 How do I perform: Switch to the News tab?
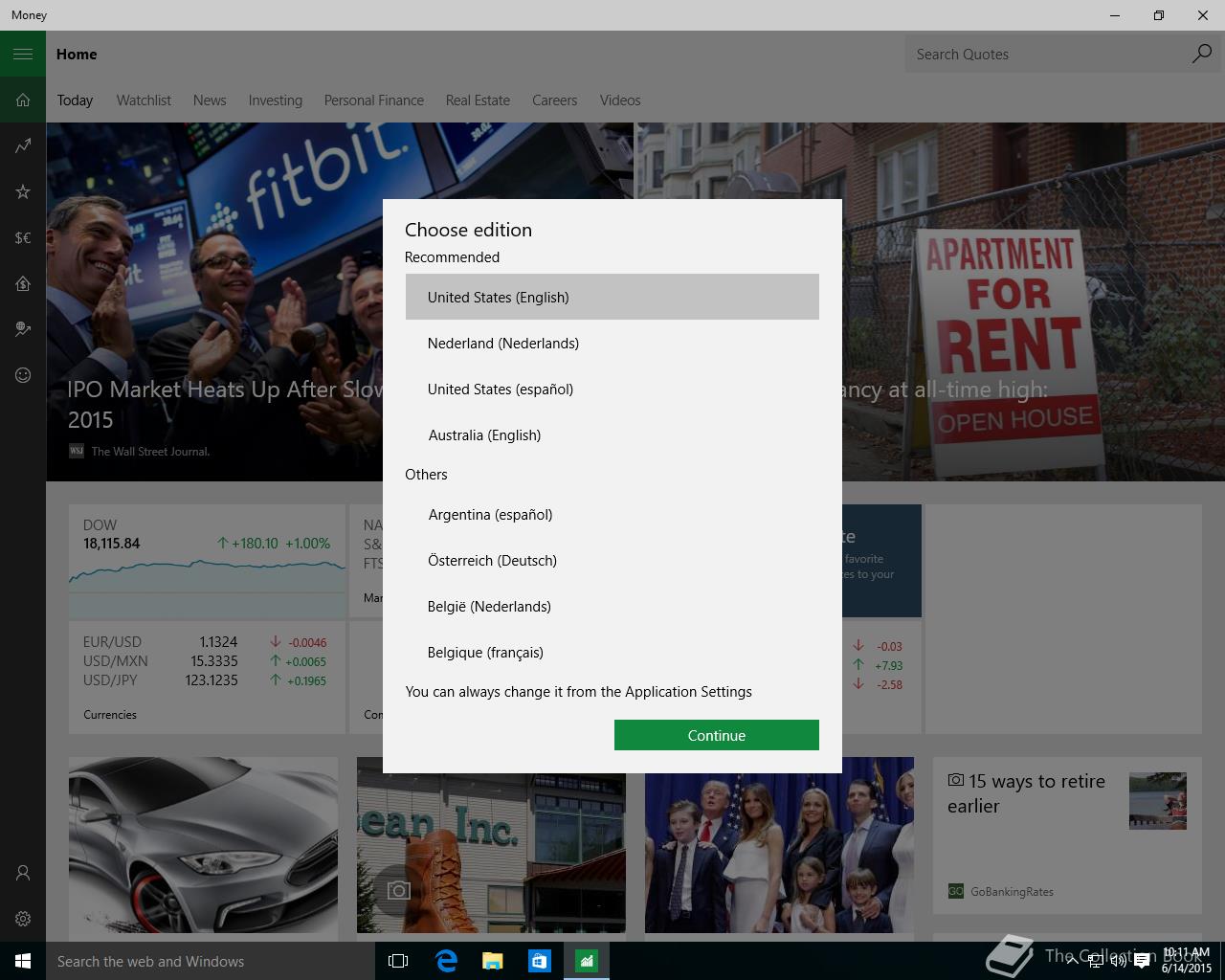tap(210, 100)
